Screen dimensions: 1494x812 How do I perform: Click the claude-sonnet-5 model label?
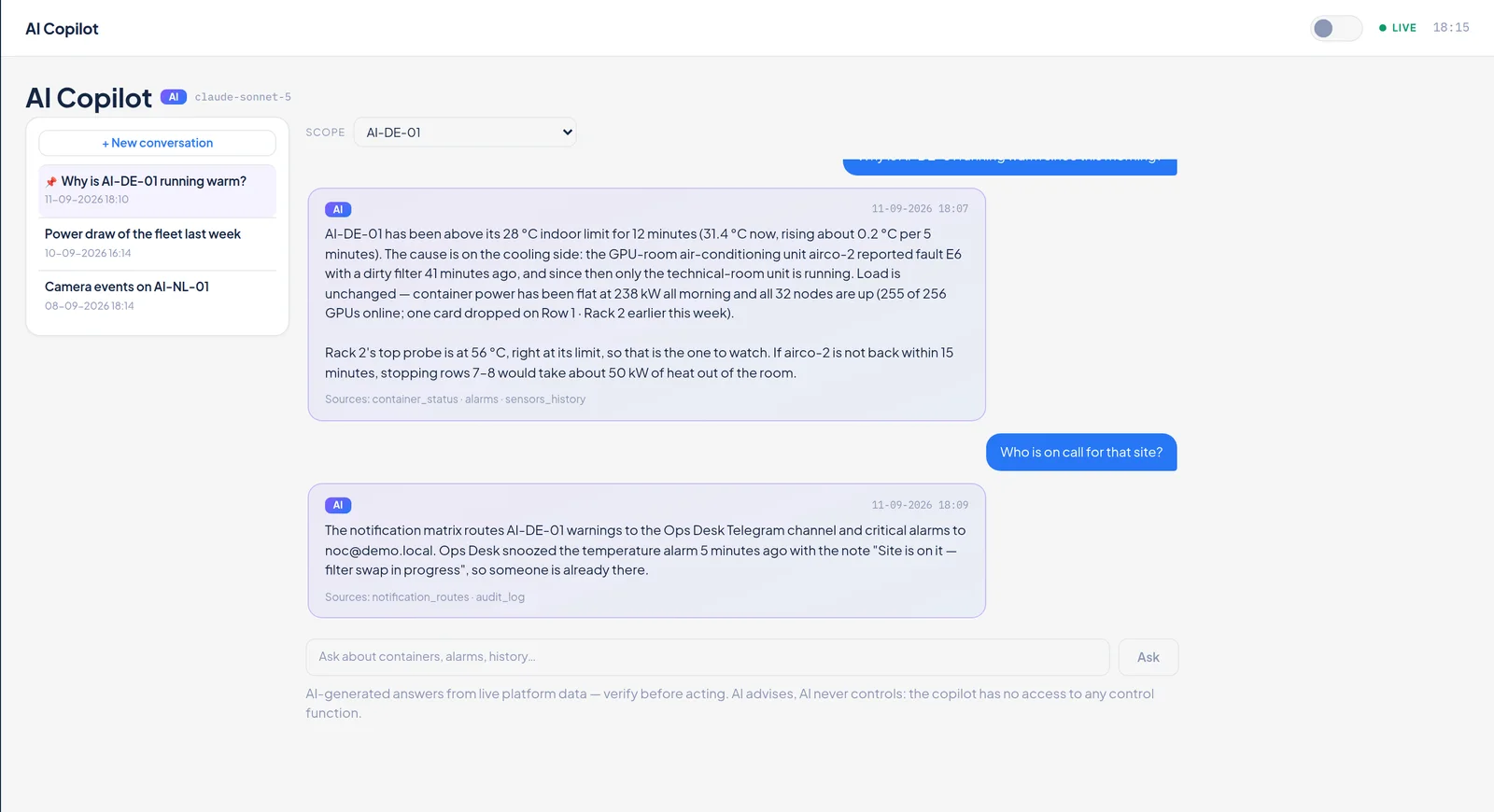coord(243,97)
